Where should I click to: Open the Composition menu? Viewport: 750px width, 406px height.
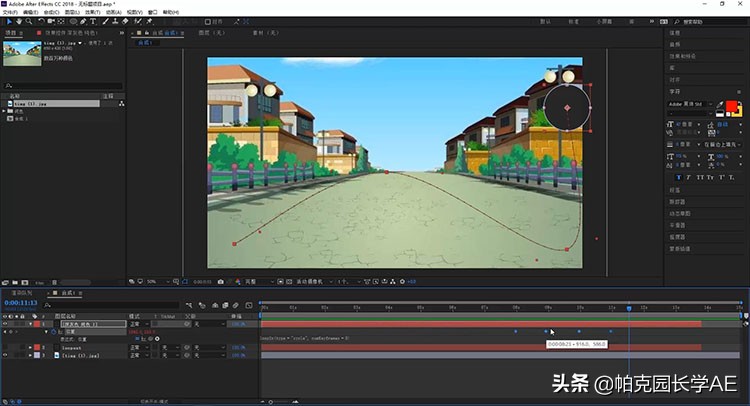51,12
